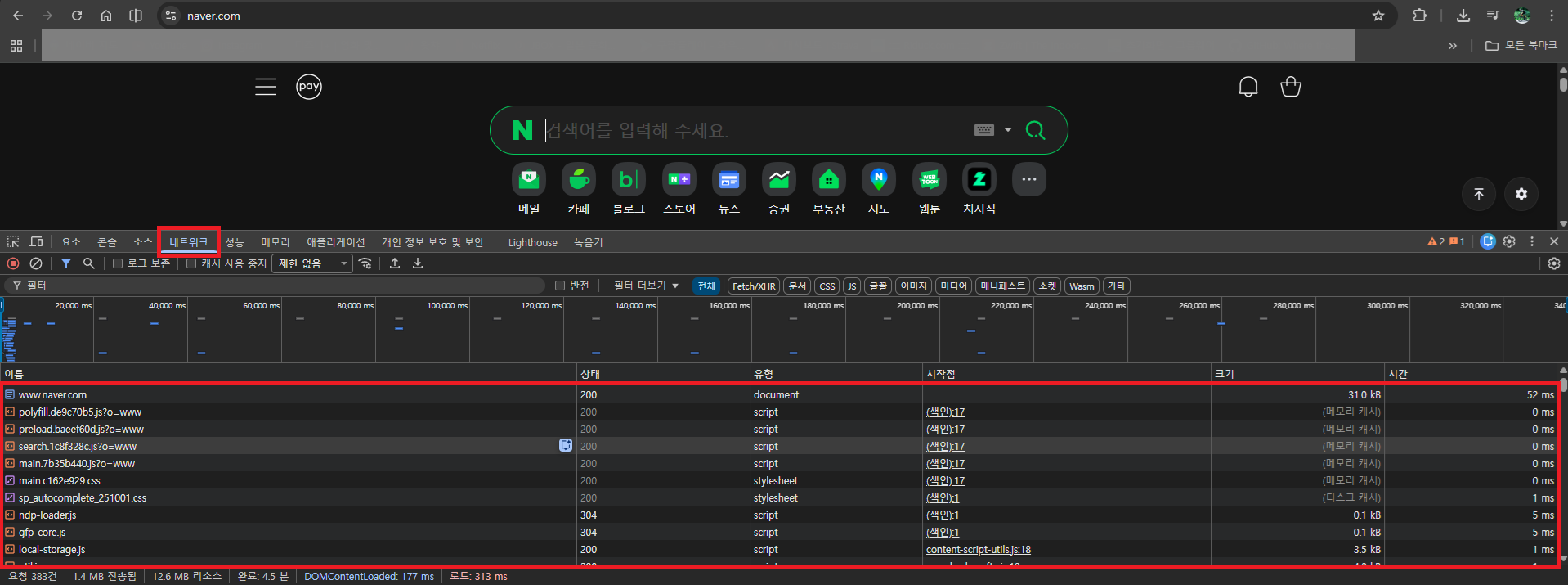Image resolution: width=1568 pixels, height=585 pixels.
Task: Select the www.naver.com request row
Action: click(778, 394)
